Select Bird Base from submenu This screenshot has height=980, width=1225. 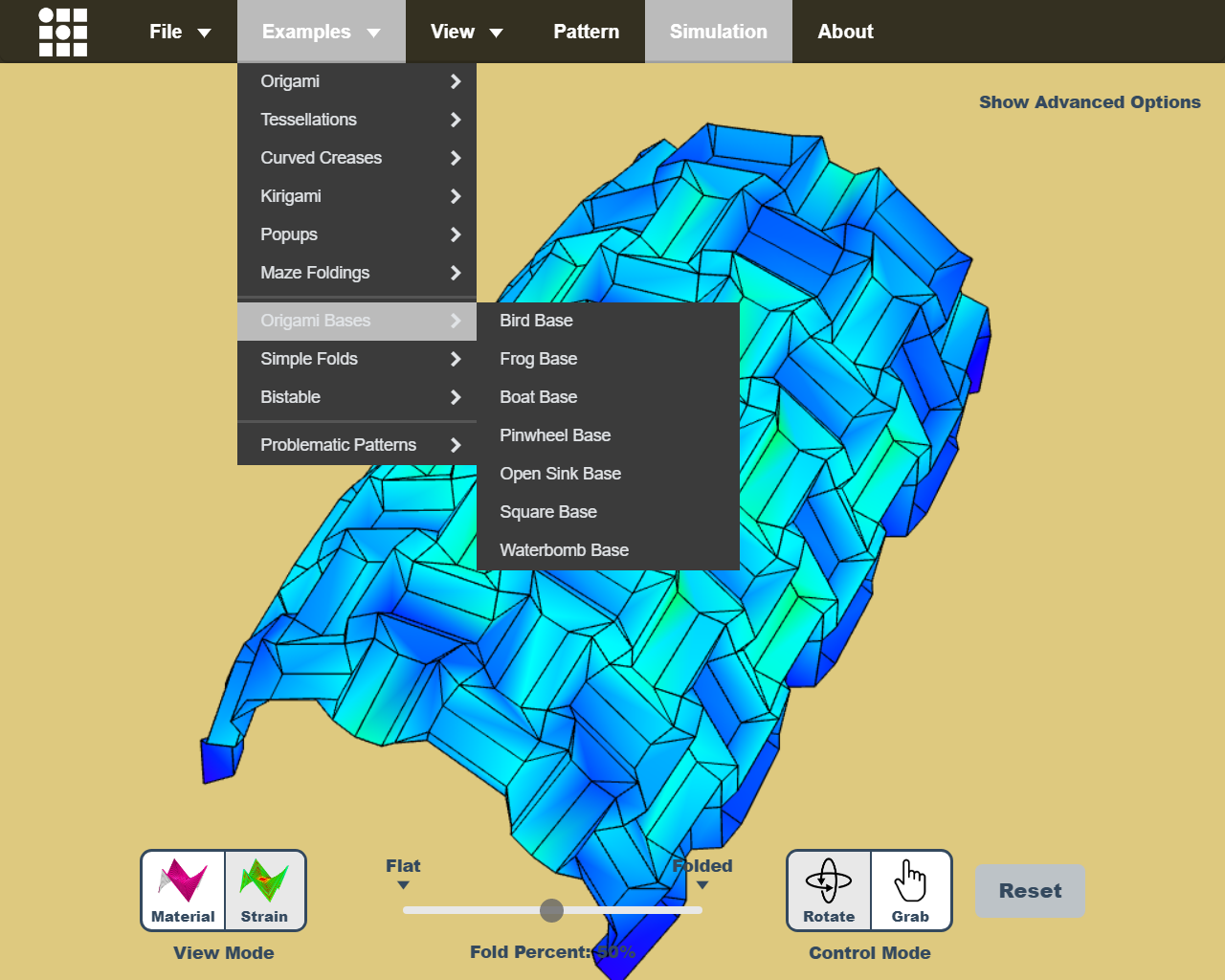pyautogui.click(x=536, y=321)
